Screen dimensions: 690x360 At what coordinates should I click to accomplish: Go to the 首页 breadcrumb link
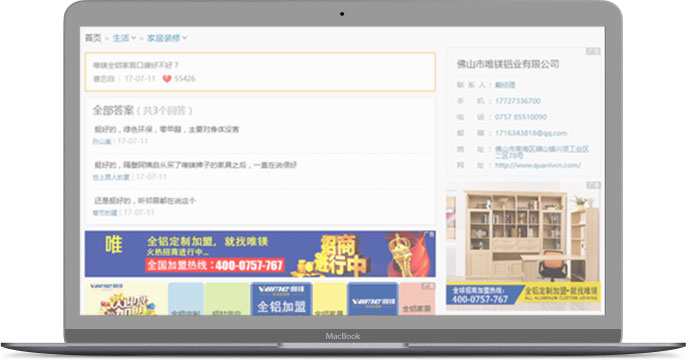point(93,38)
